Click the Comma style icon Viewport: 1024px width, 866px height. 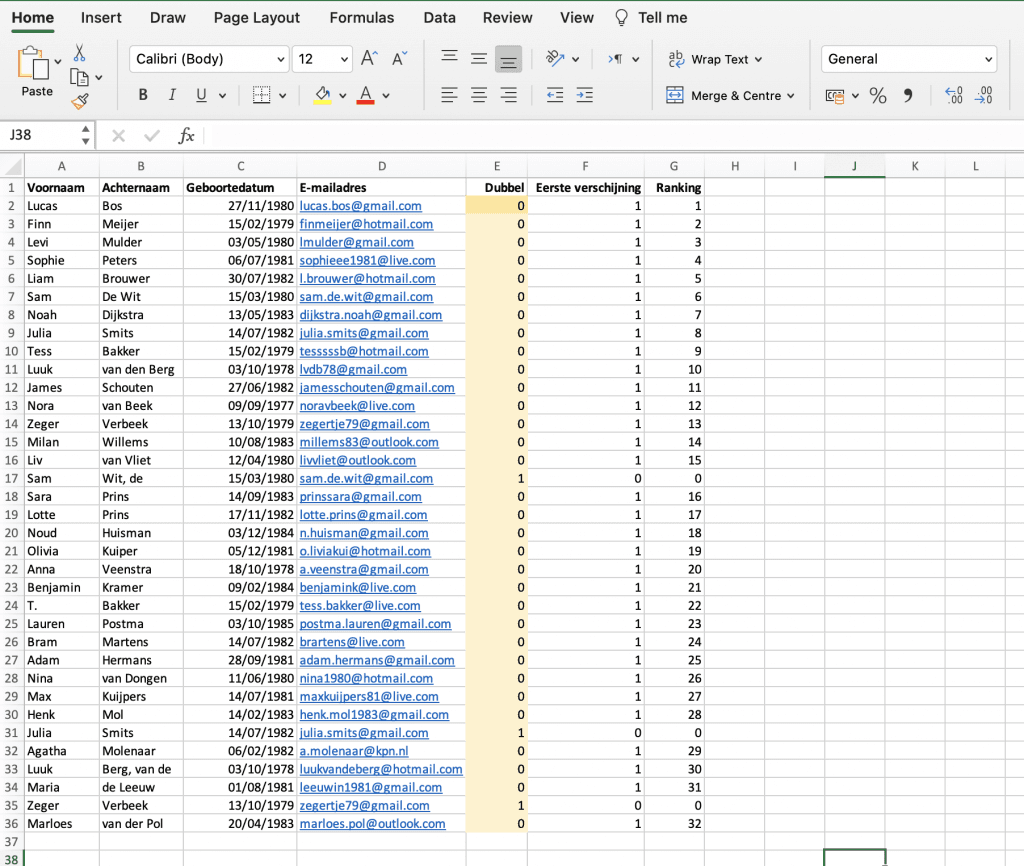907,96
